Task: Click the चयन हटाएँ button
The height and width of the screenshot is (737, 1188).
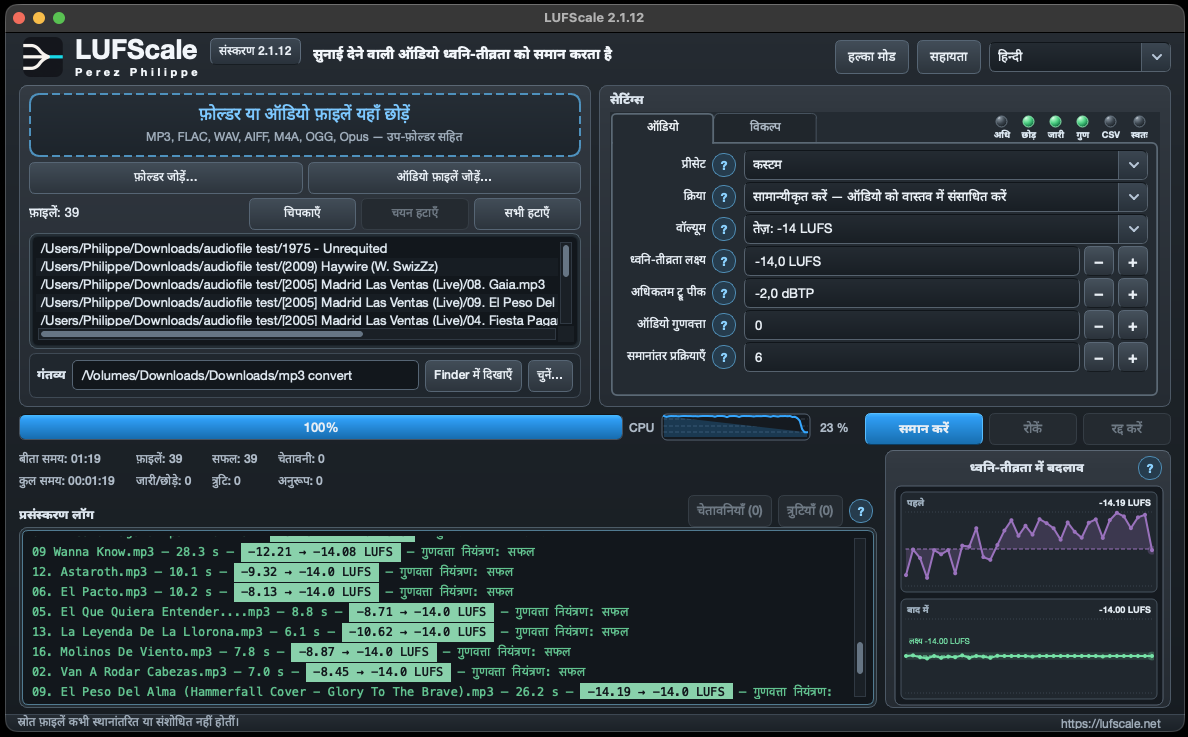Action: click(414, 214)
